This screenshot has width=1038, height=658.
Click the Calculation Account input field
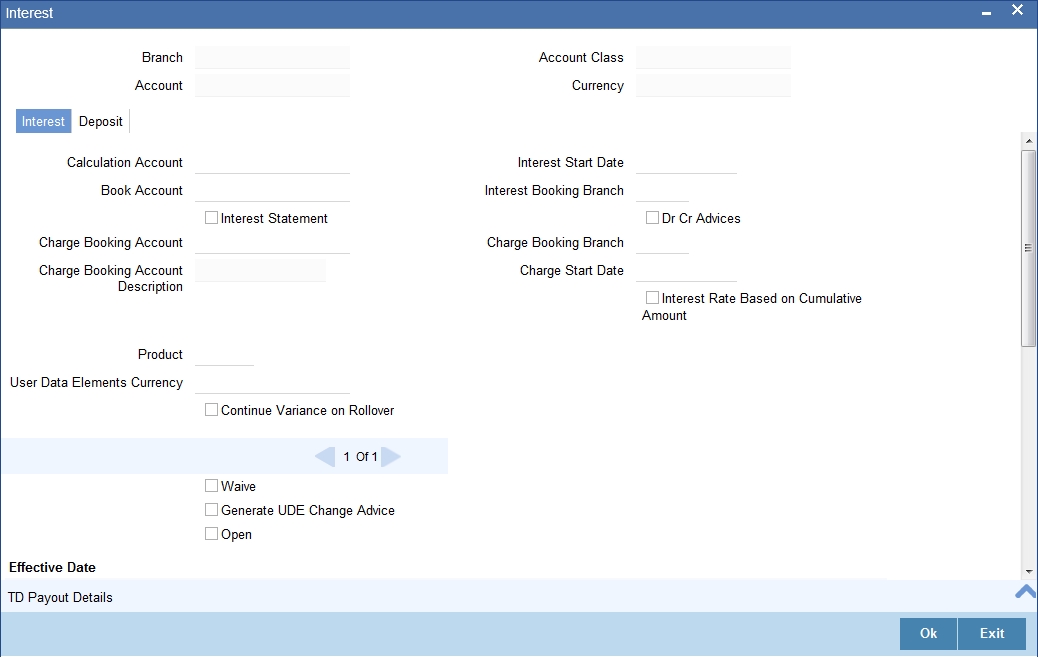[x=272, y=162]
